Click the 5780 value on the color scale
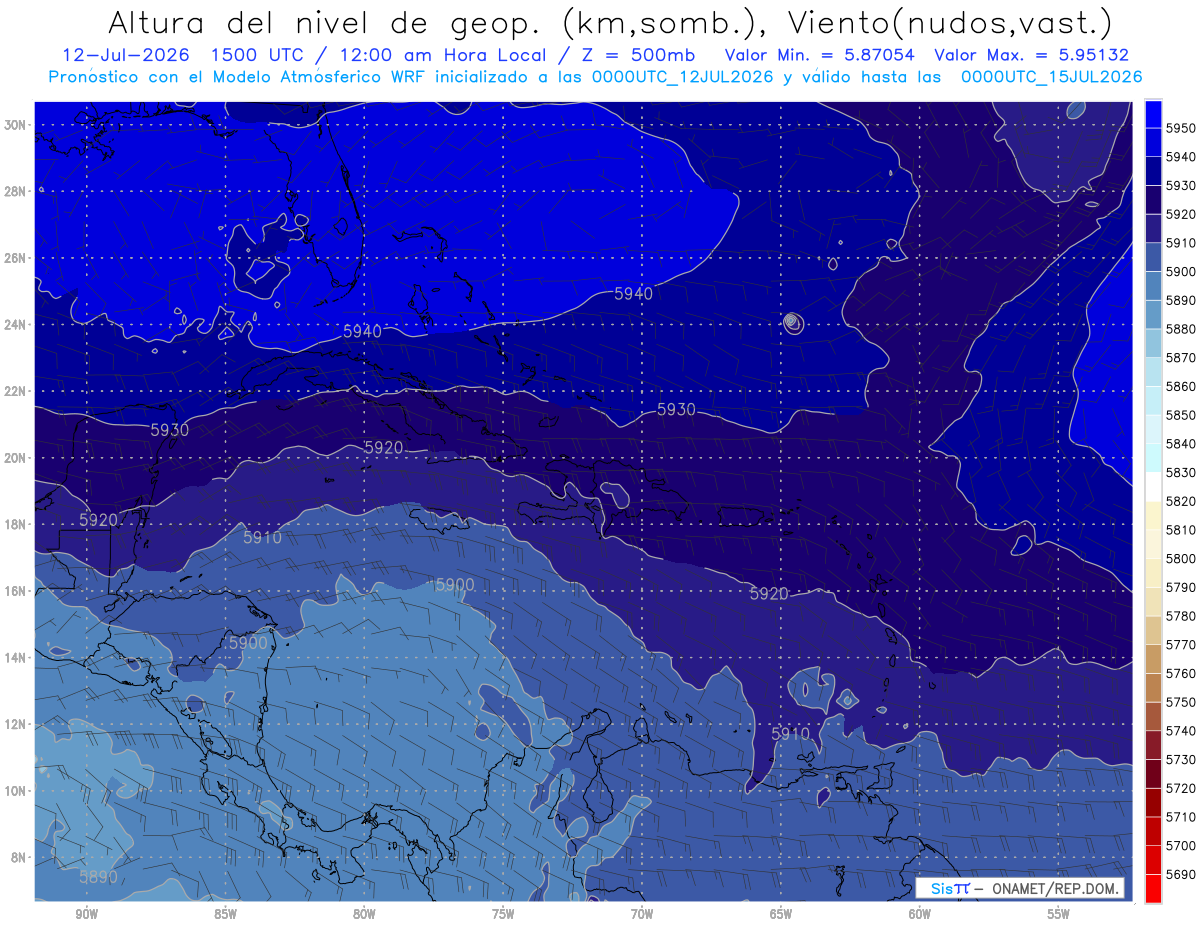The image size is (1200, 927). [x=1181, y=616]
